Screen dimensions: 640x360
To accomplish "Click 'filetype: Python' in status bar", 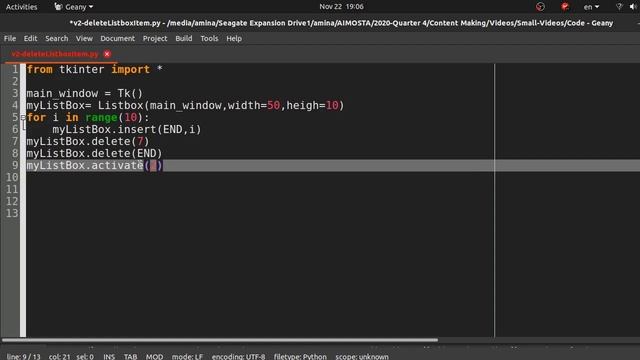I will pyautogui.click(x=300, y=356).
